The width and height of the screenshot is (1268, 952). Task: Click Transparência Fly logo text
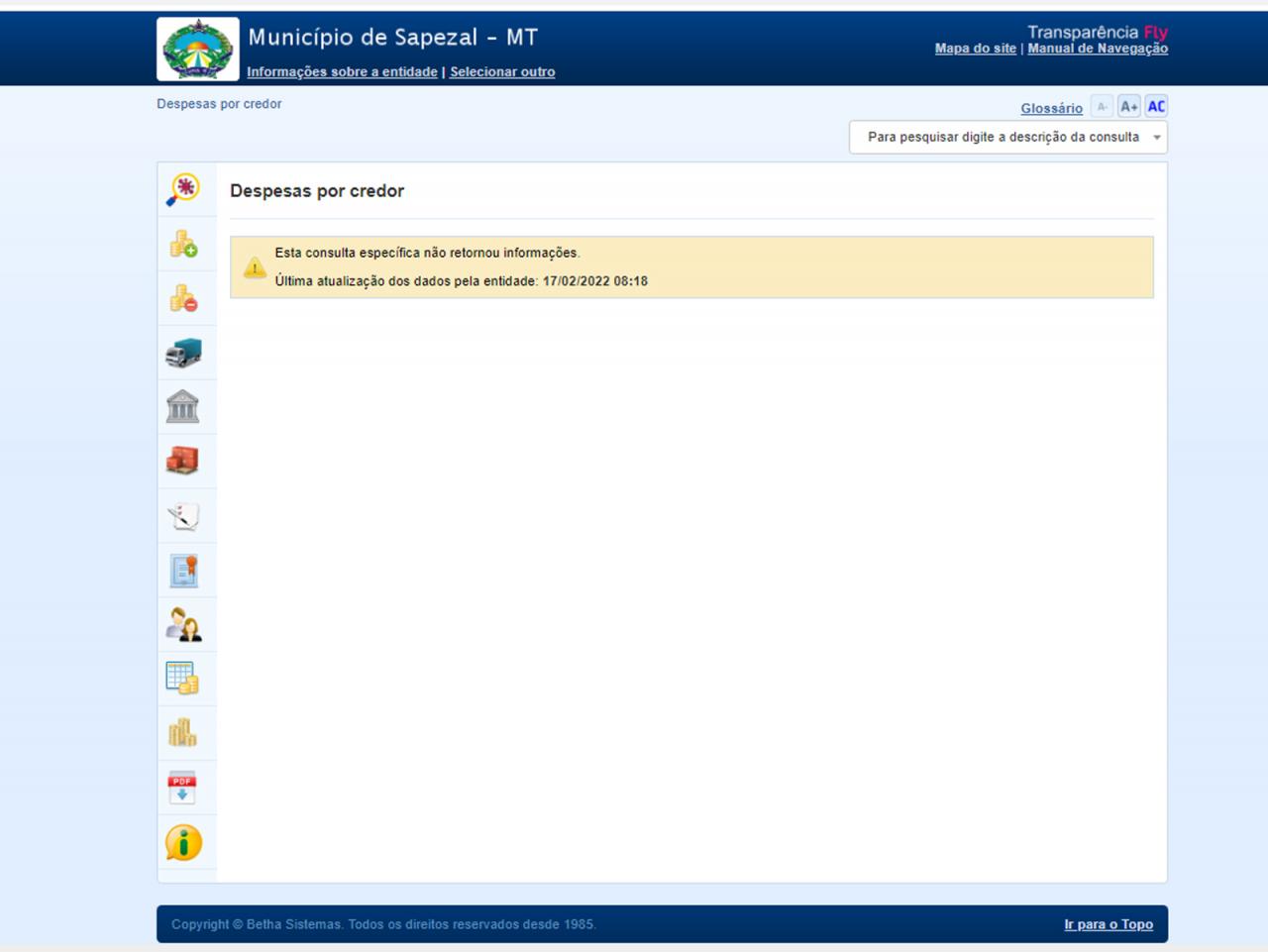[1098, 32]
